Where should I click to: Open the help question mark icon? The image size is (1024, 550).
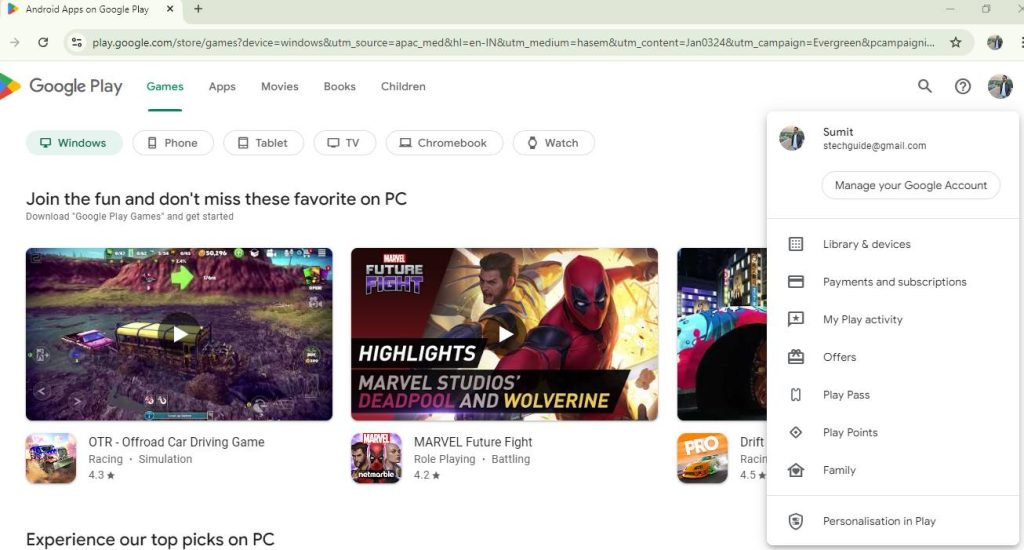click(x=962, y=87)
